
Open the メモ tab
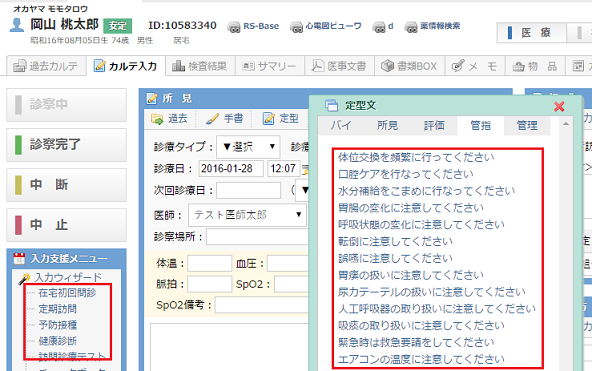pos(475,66)
